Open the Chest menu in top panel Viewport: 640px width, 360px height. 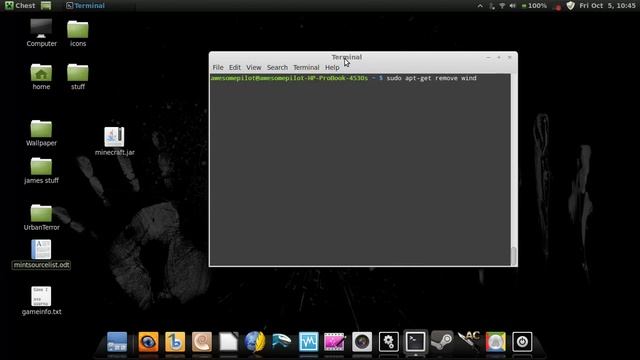pyautogui.click(x=20, y=5)
